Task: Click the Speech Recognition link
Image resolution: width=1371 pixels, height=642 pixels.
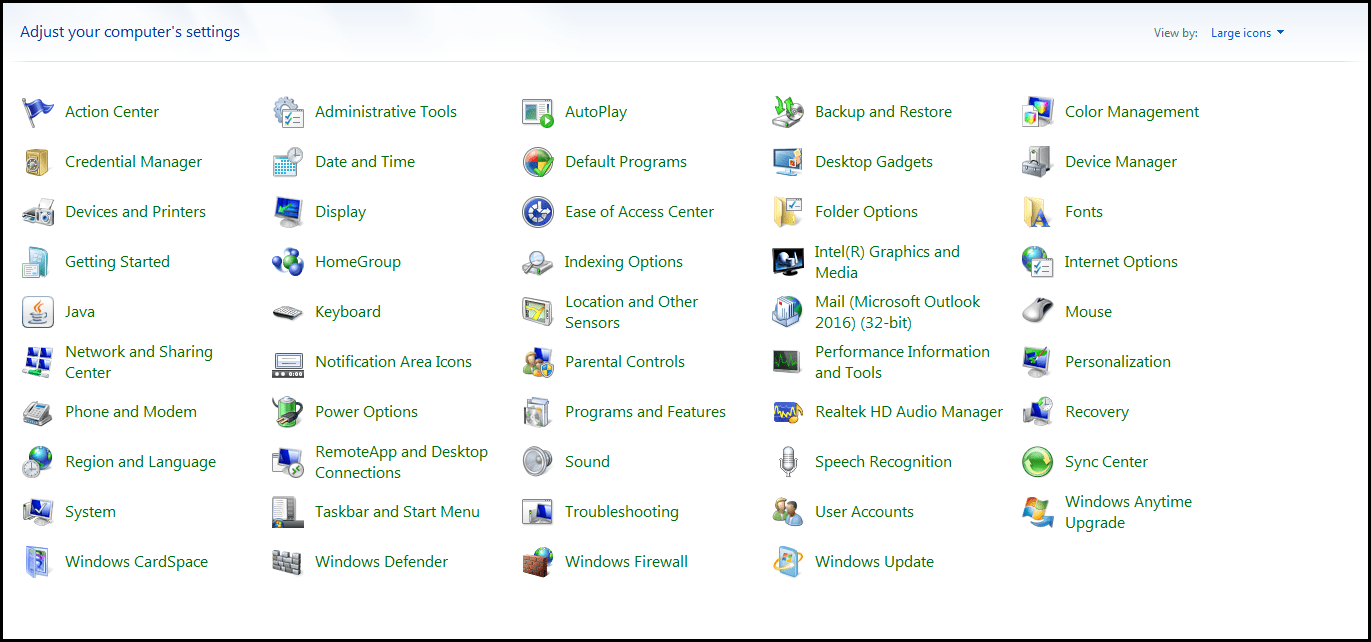Action: (x=883, y=462)
